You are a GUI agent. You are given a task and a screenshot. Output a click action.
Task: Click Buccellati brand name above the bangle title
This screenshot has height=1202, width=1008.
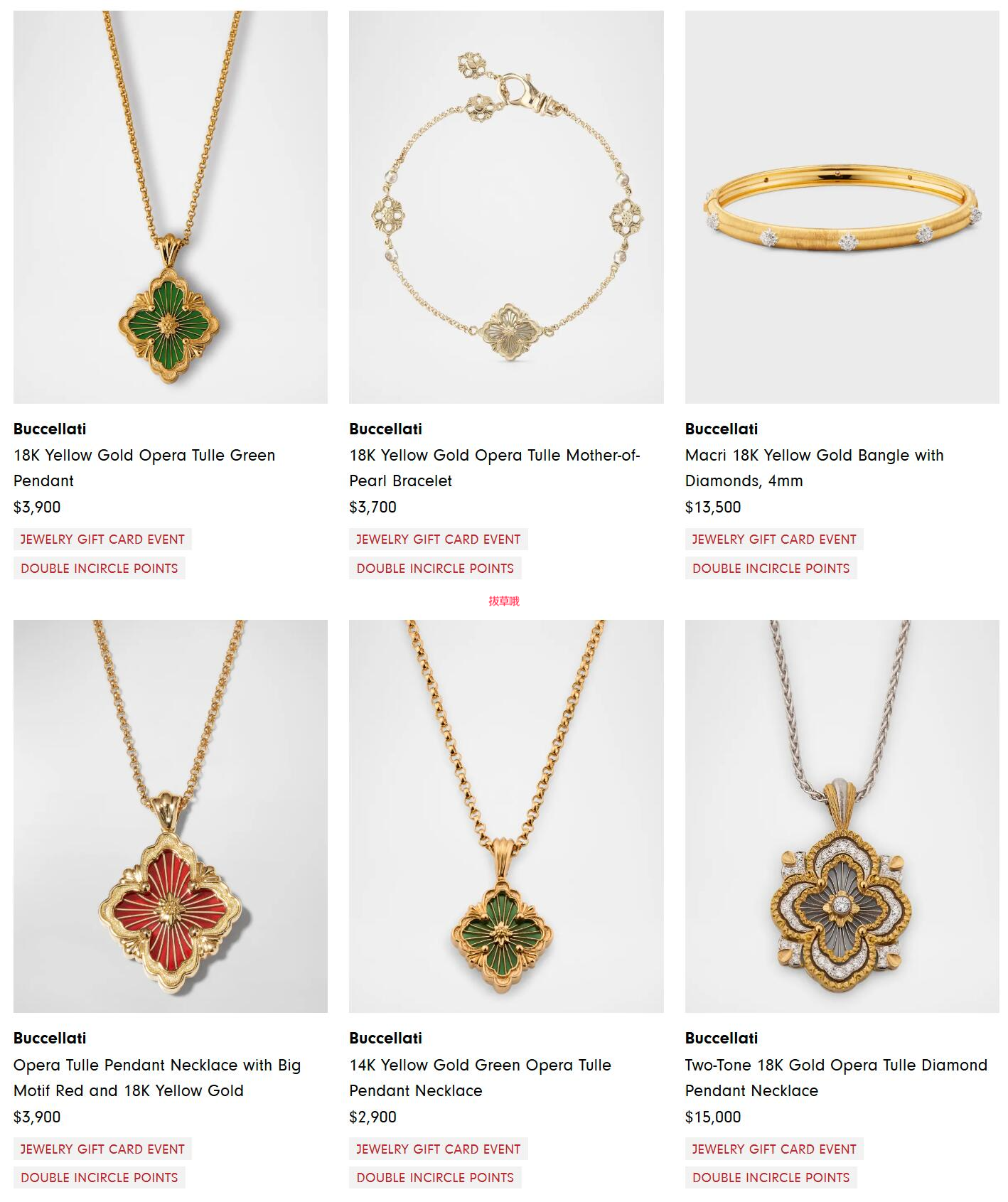[722, 429]
